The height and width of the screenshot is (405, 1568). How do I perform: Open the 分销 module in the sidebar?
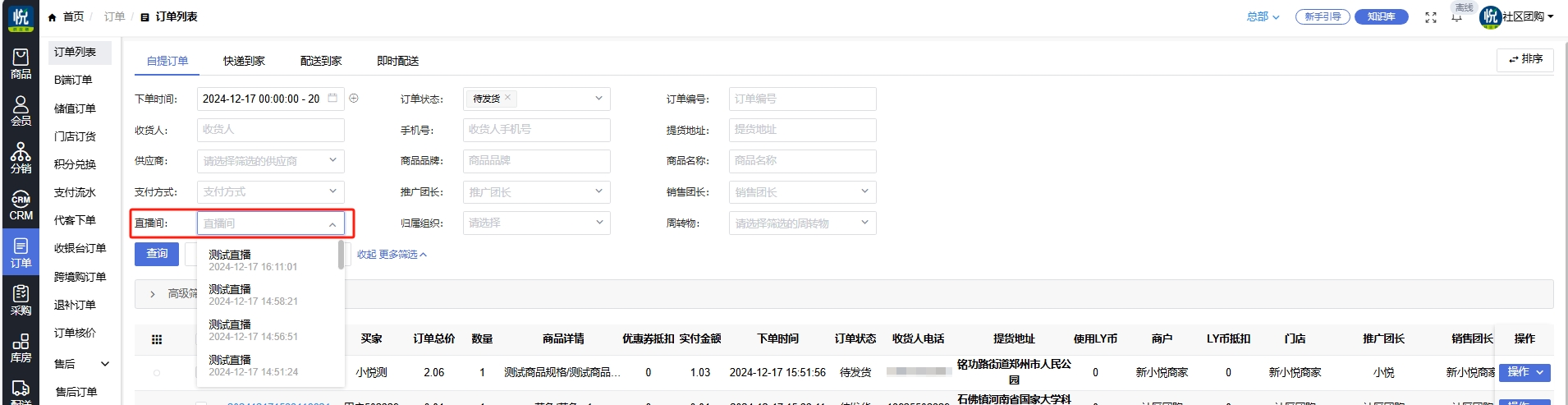[21, 159]
